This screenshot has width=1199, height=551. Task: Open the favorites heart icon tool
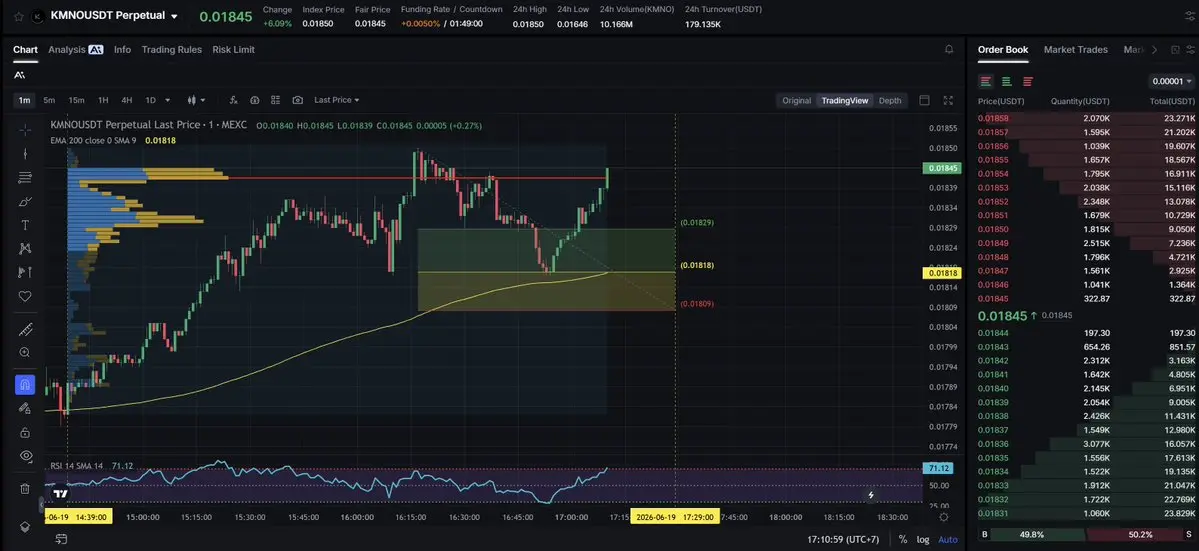(x=25, y=297)
